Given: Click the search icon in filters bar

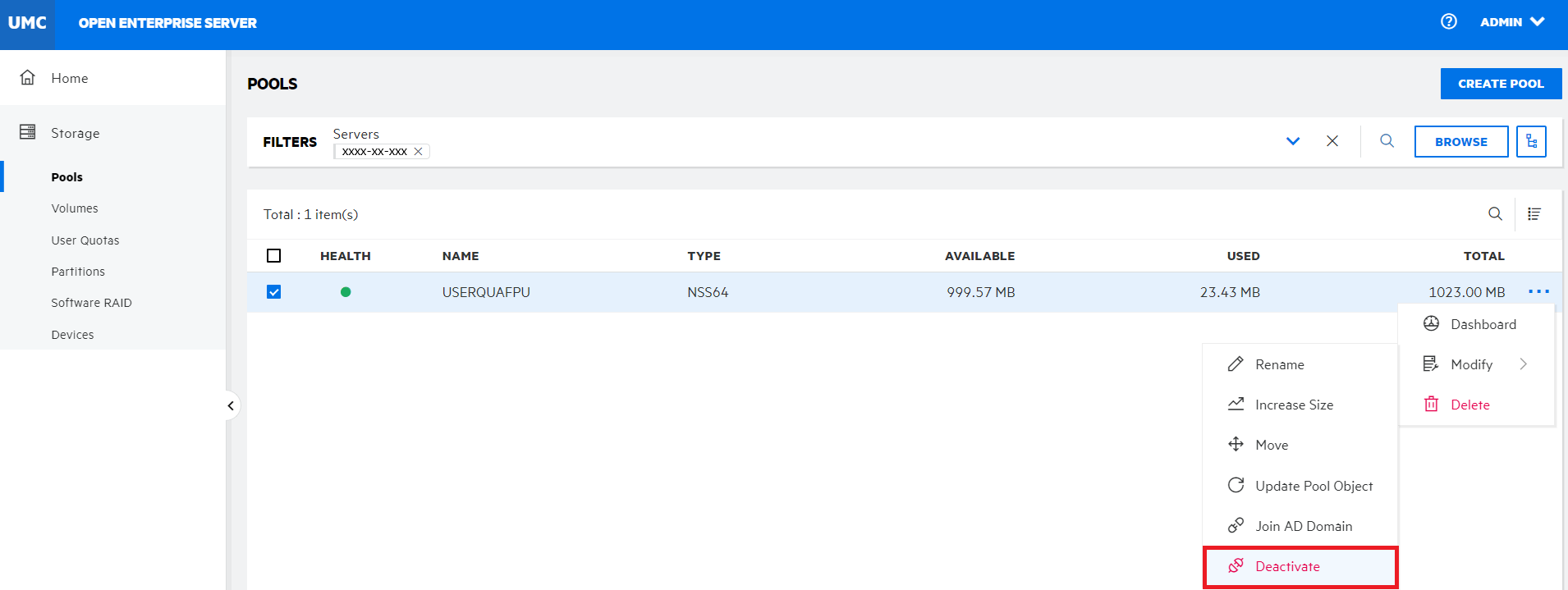Looking at the screenshot, I should click(1387, 141).
